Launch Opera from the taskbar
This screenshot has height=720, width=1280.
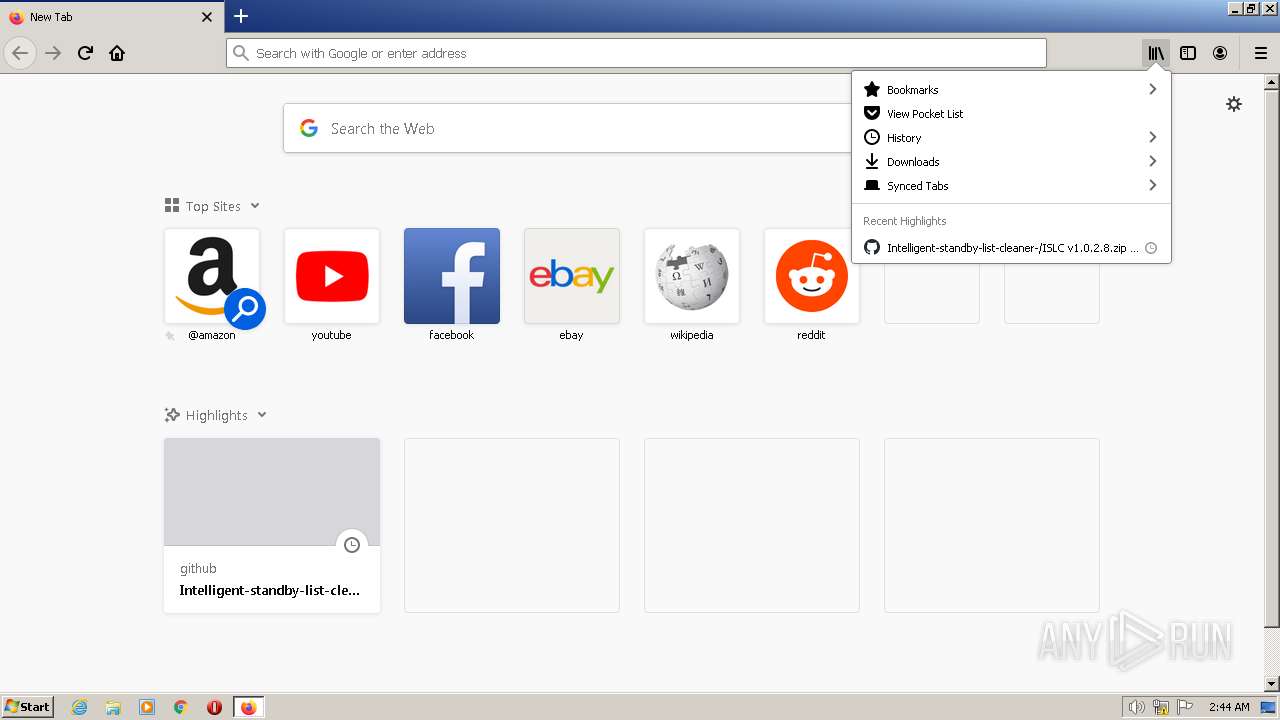214,707
